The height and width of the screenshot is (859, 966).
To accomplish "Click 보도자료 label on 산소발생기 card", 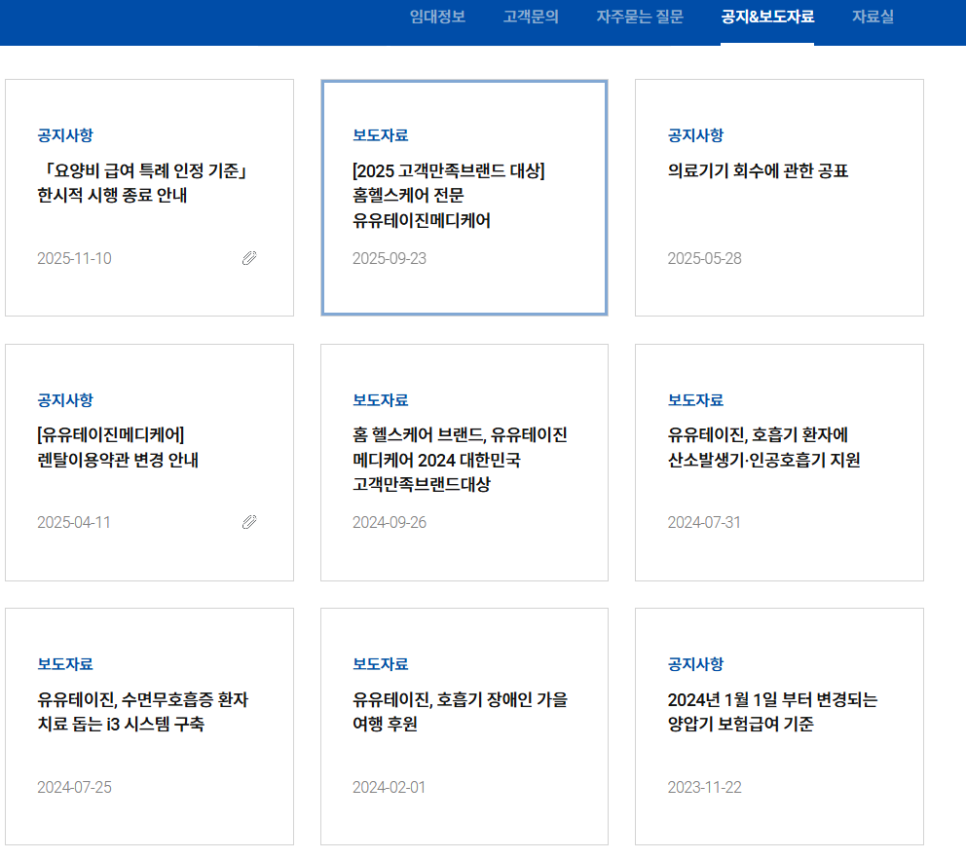I will point(696,400).
